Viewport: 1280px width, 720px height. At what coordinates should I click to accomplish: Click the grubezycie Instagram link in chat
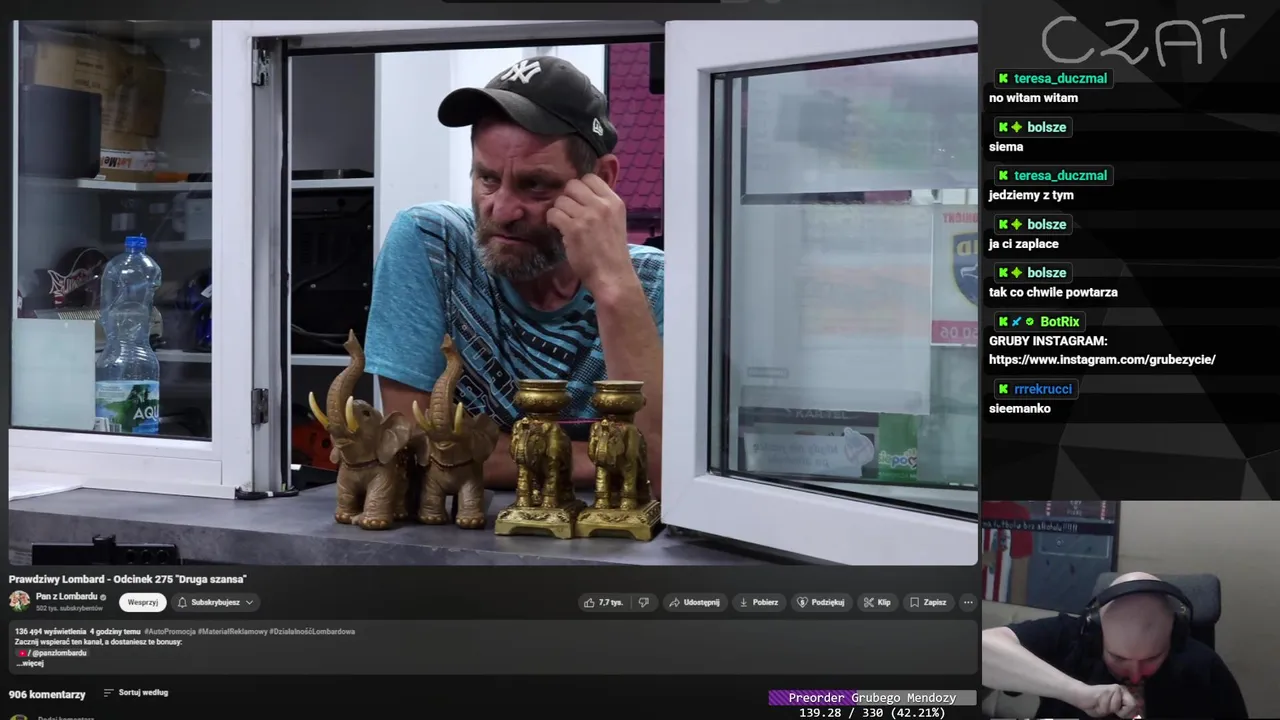pyautogui.click(x=1102, y=359)
